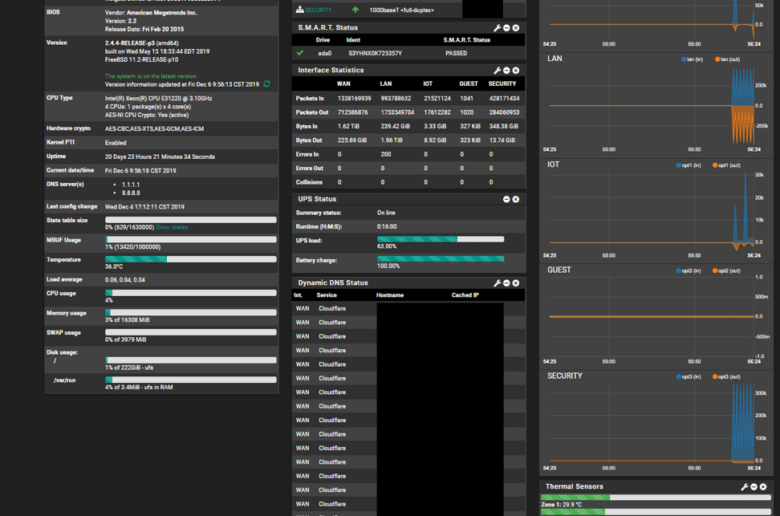The image size is (780, 516).
Task: Click the Thermal Zone 1 bar
Action: tap(656, 498)
